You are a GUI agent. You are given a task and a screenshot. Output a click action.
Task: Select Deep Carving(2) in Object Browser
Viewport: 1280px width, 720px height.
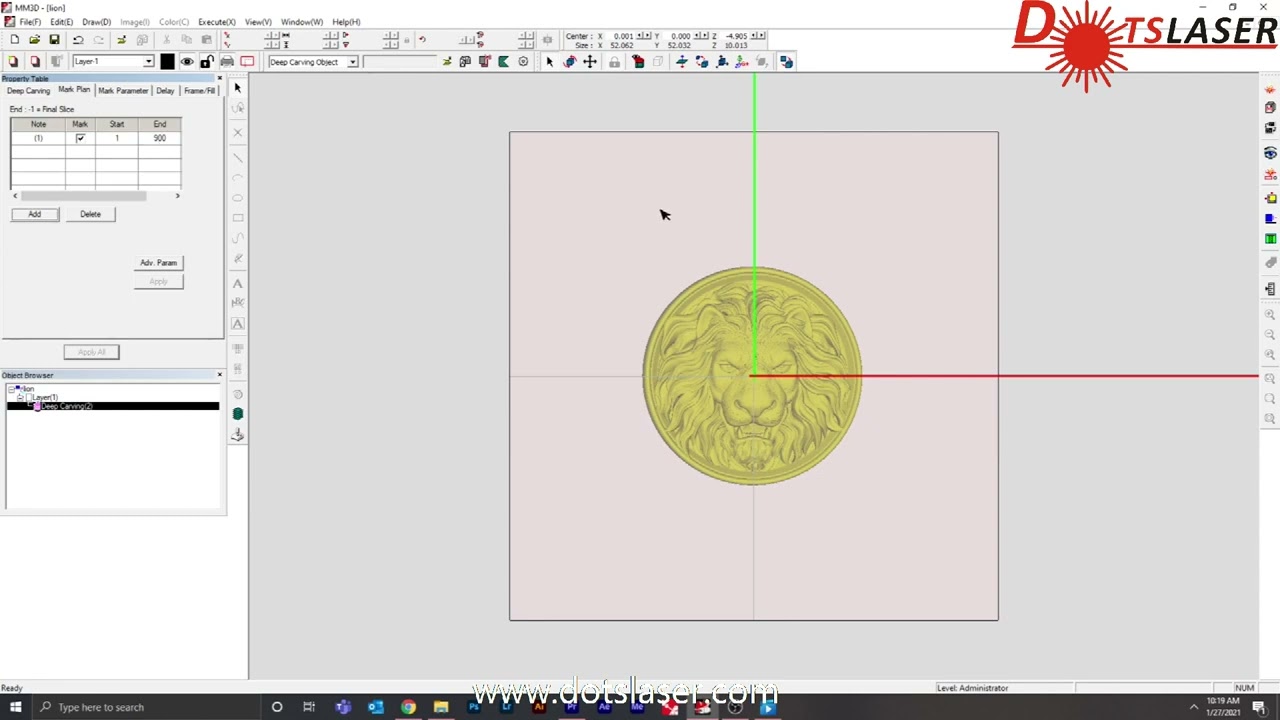click(x=66, y=406)
